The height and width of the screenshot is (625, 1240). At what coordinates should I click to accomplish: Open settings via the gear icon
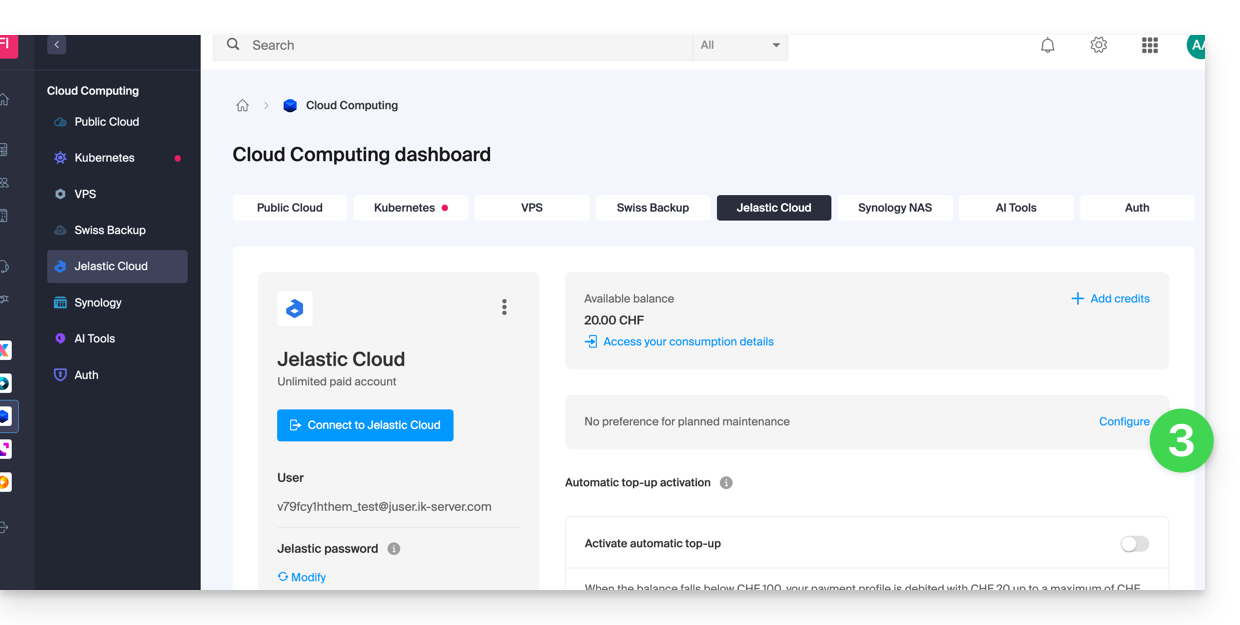(1099, 45)
